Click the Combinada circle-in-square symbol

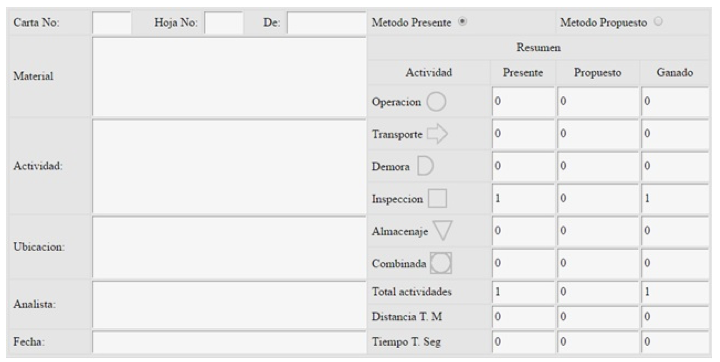(x=441, y=263)
